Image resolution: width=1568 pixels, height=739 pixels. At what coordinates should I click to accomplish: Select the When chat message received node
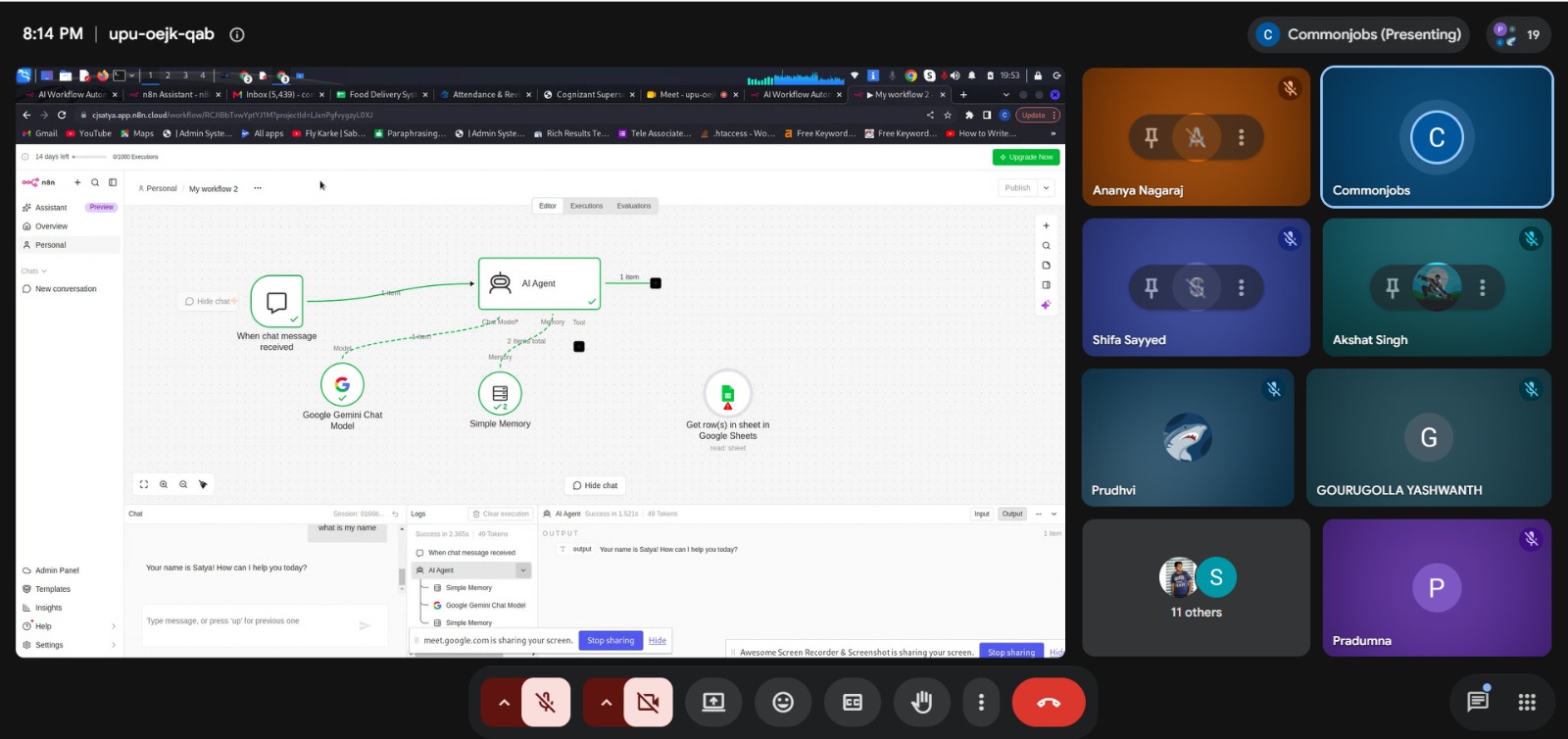[276, 301]
